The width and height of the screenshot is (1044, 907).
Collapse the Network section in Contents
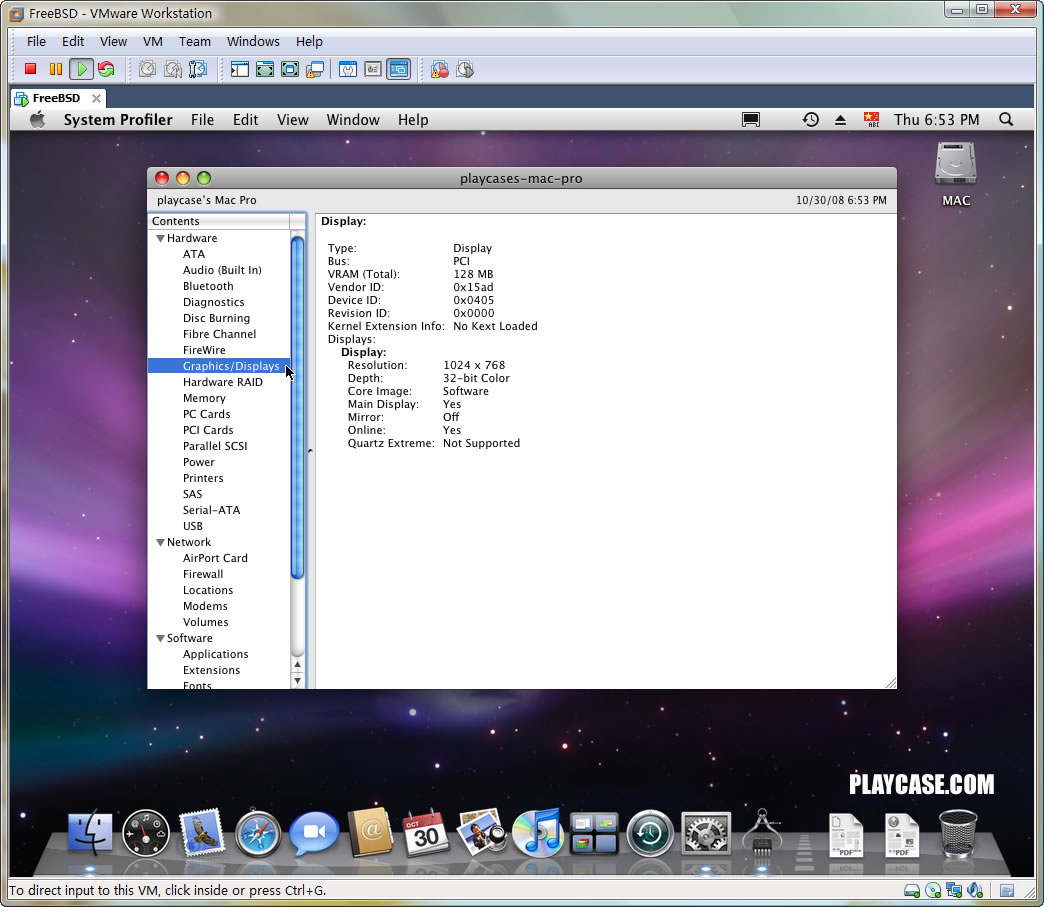(x=160, y=543)
